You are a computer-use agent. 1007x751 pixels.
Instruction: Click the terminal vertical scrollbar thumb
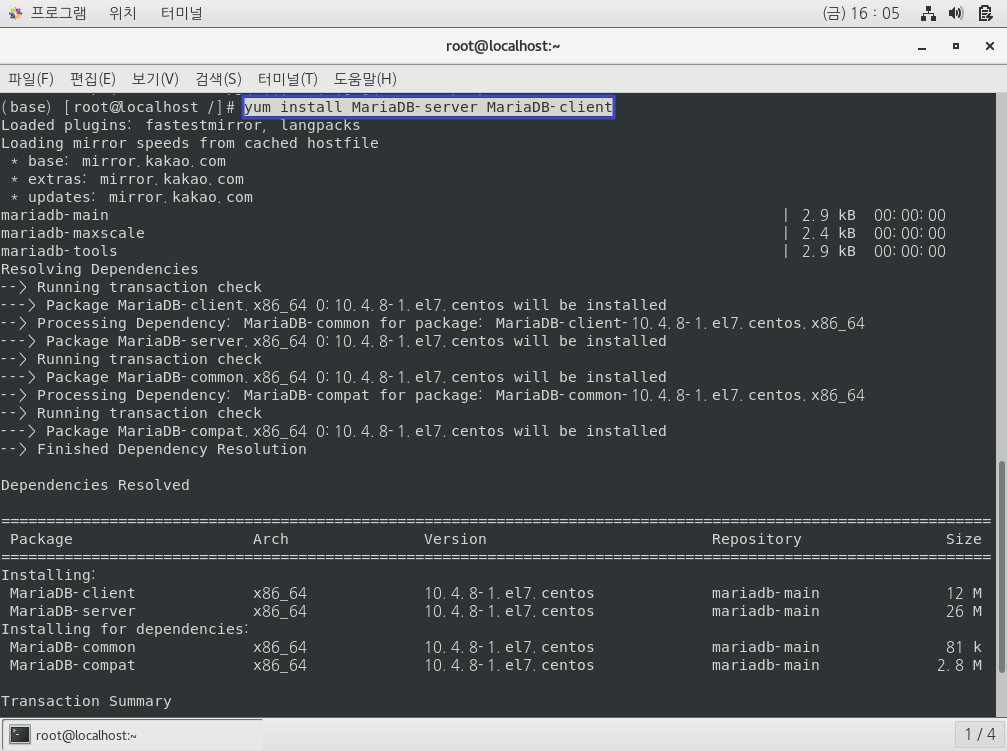point(1001,567)
